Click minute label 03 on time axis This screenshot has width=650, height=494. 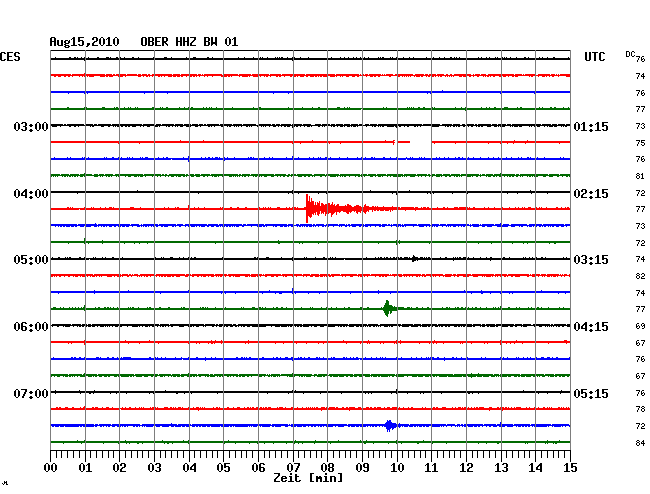pyautogui.click(x=154, y=467)
